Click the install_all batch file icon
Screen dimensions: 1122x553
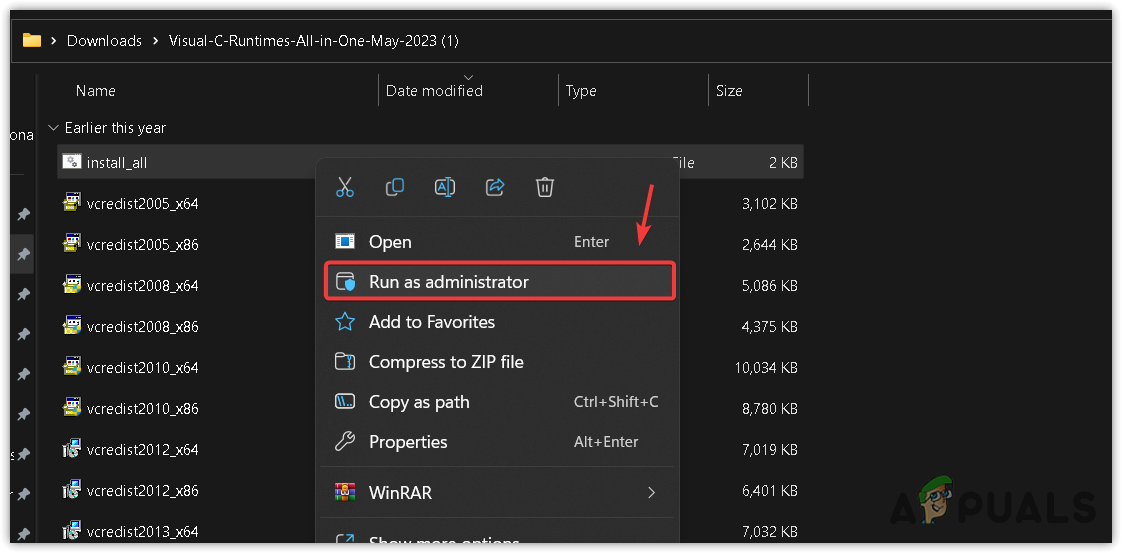[x=71, y=162]
